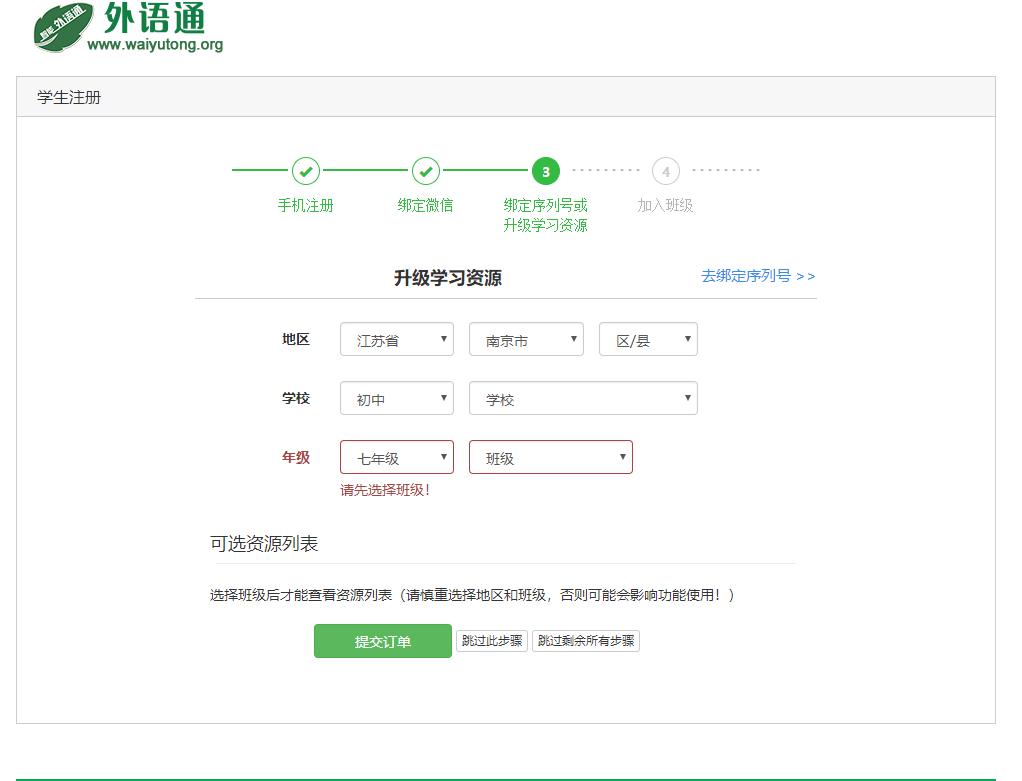This screenshot has height=781, width=1022.
Task: Click the 地区 field label
Action: (295, 339)
